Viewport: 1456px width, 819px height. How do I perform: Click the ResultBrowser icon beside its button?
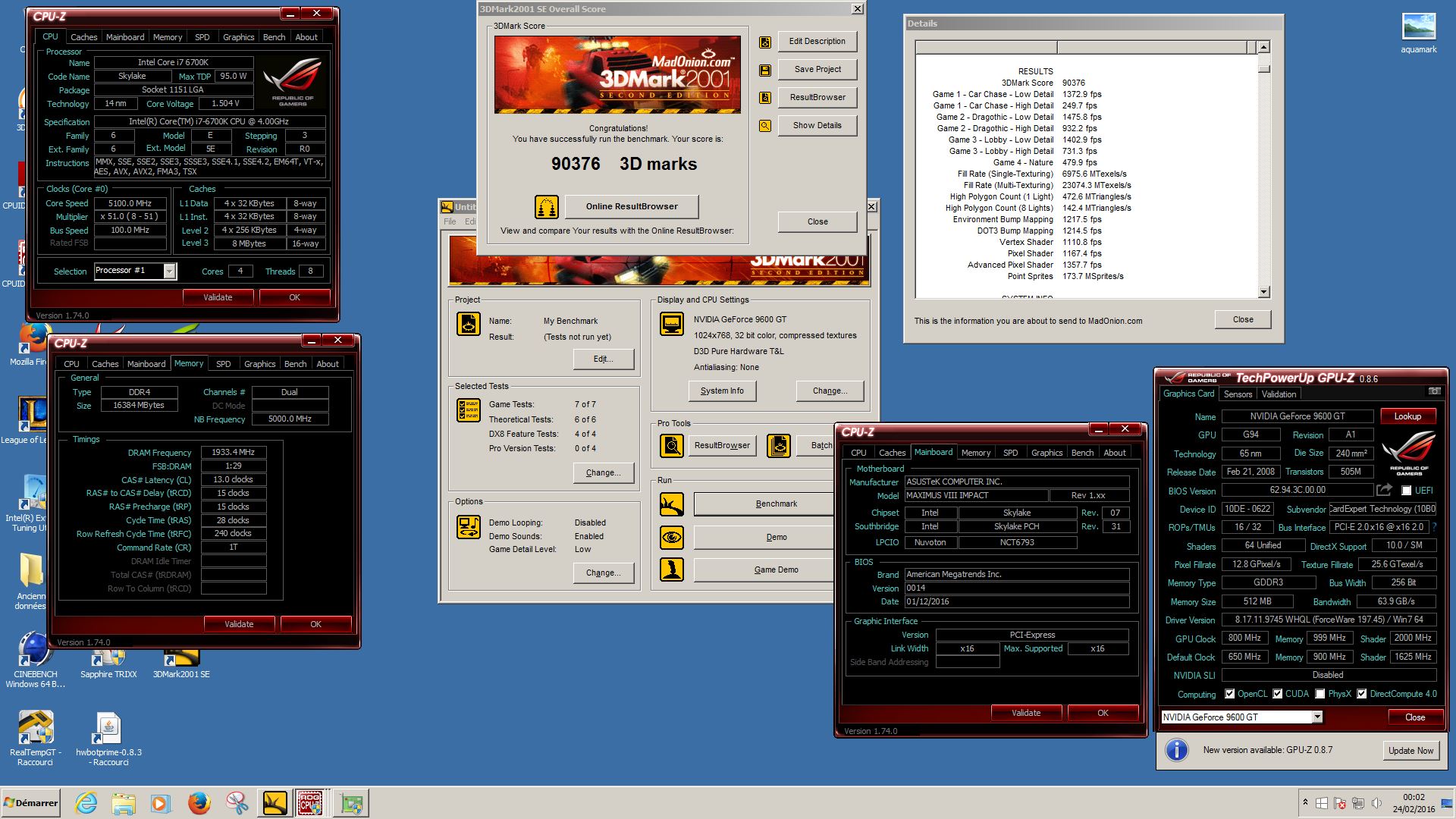coord(765,98)
